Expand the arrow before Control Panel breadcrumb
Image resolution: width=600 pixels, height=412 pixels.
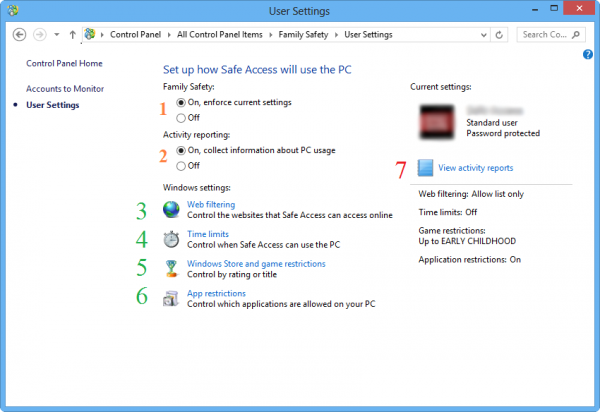point(102,35)
